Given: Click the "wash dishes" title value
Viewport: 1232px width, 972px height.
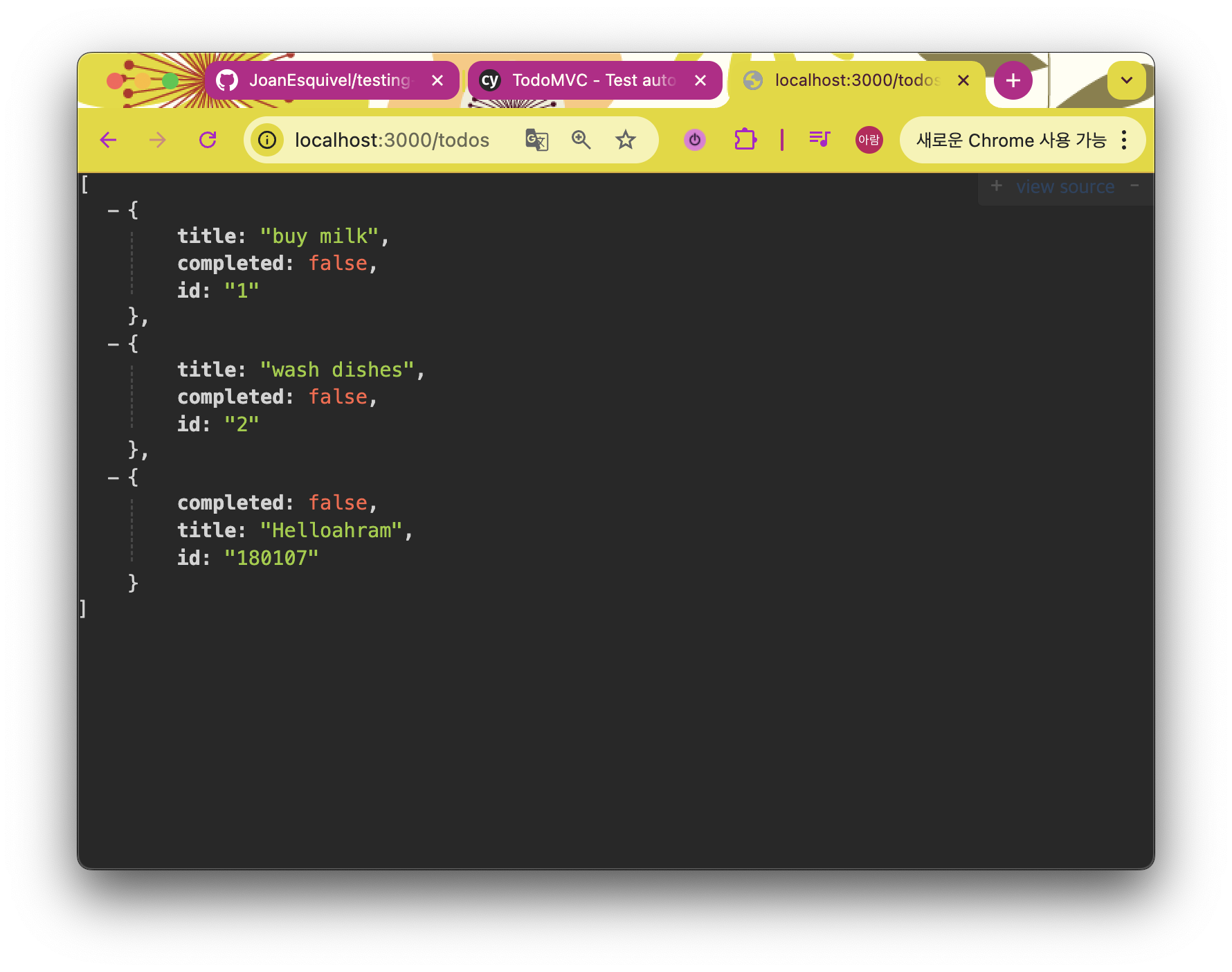Looking at the screenshot, I should click(x=337, y=370).
